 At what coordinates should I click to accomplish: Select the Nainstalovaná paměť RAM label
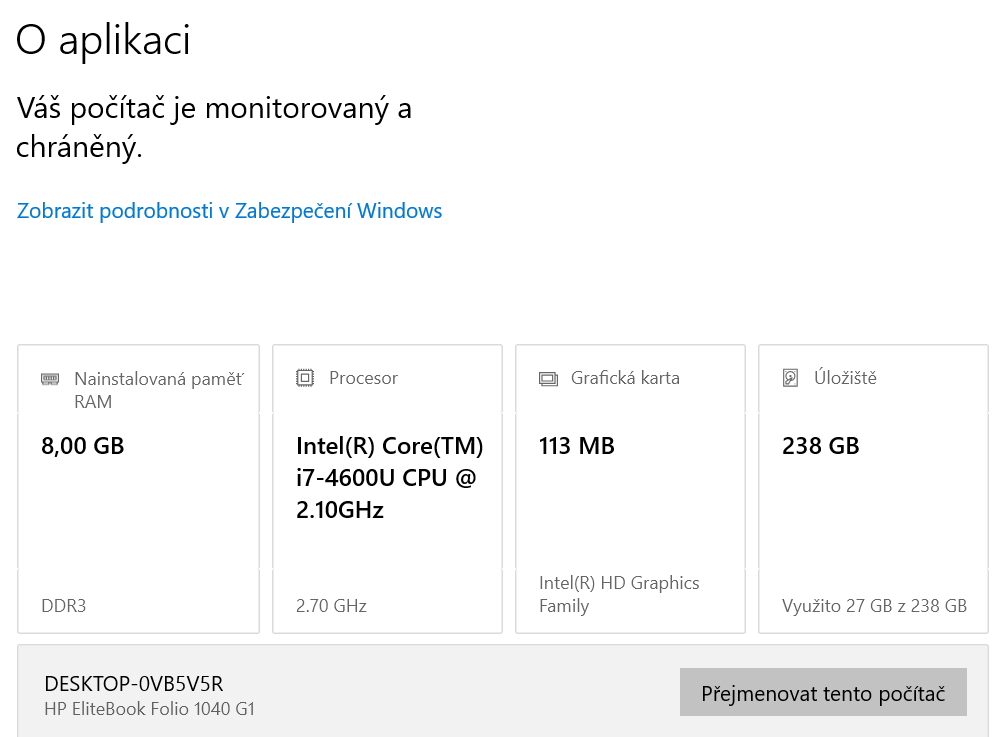coord(158,390)
